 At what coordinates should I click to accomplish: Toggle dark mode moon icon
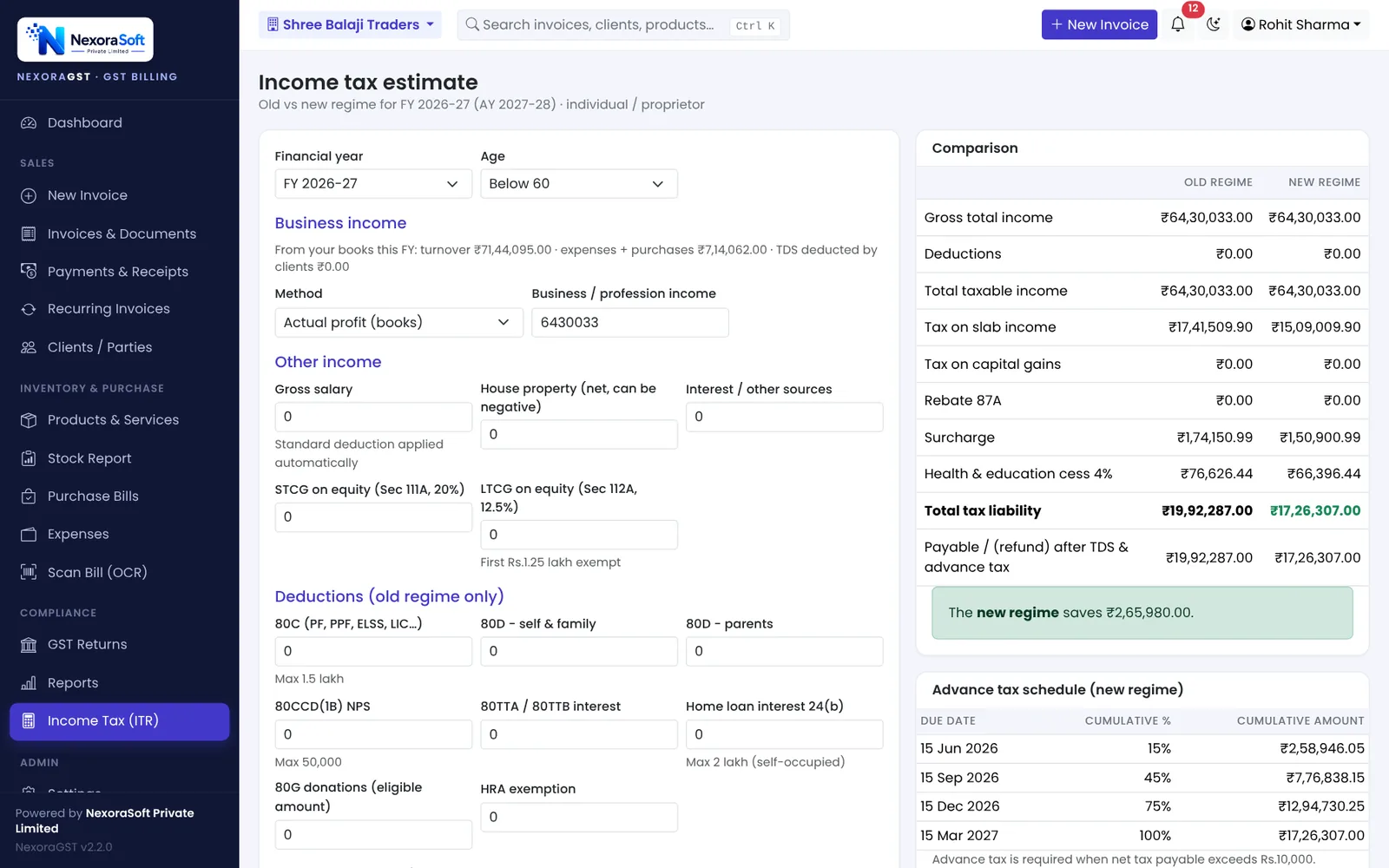coord(1213,24)
